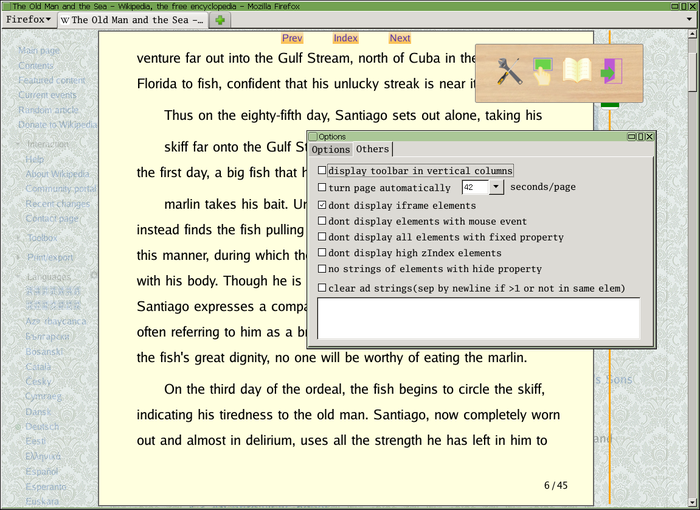The height and width of the screenshot is (510, 700).
Task: Click the seconds per page value field
Action: pos(475,187)
